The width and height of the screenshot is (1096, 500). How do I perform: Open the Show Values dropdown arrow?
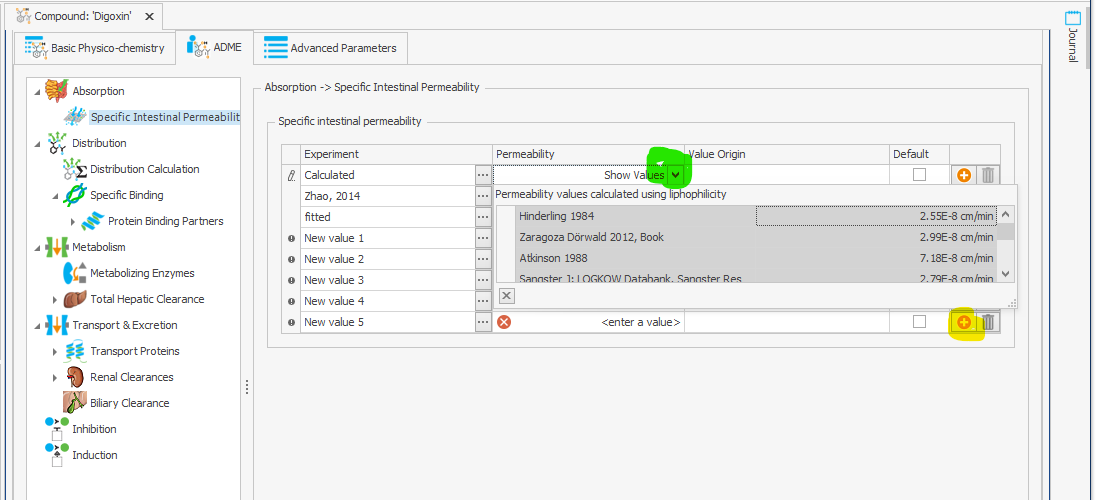[x=675, y=176]
